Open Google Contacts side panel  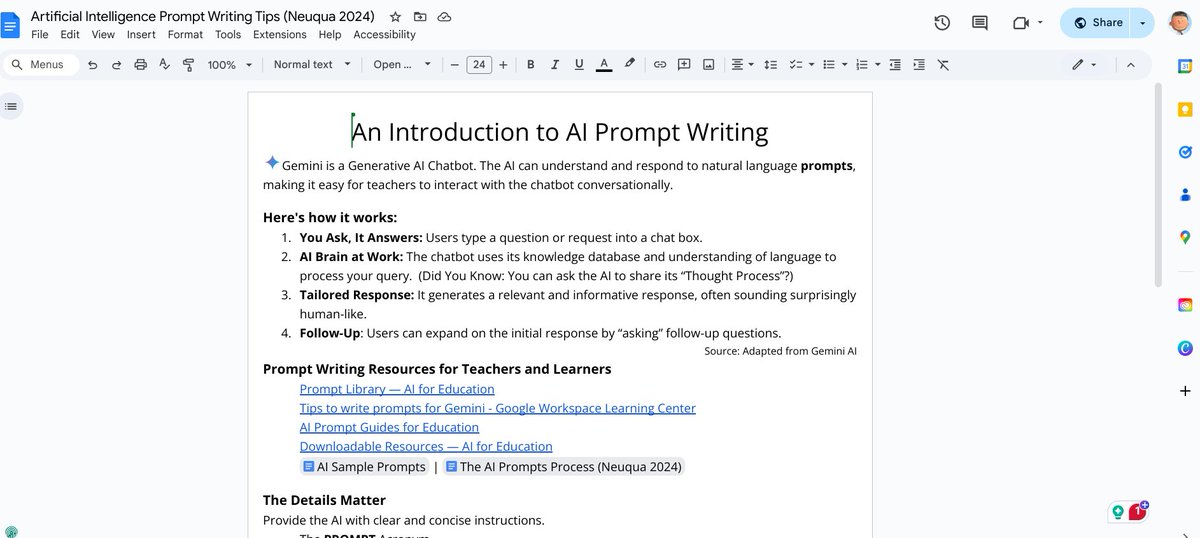(x=1185, y=194)
